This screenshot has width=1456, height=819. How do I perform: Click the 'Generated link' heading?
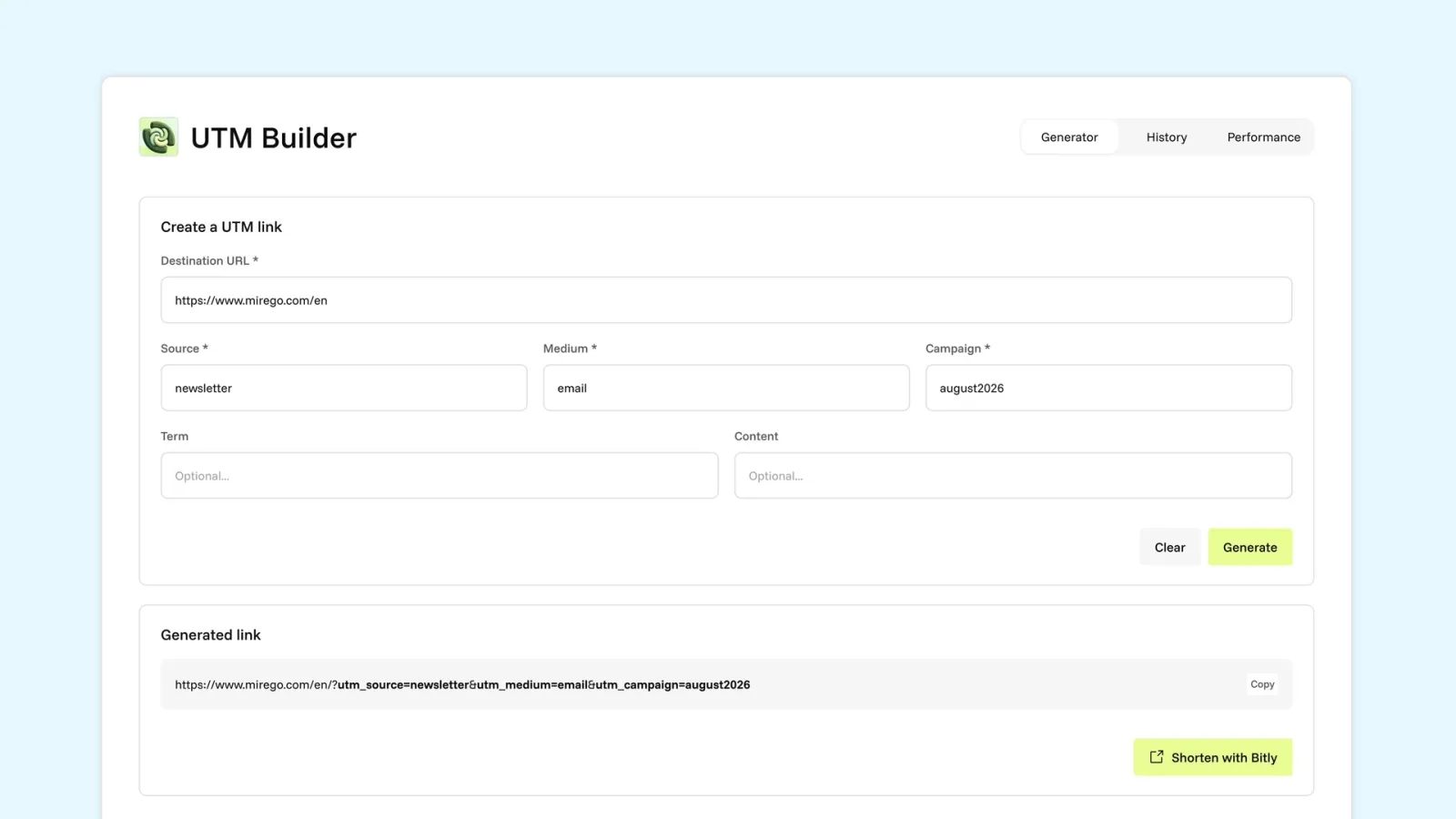point(210,635)
